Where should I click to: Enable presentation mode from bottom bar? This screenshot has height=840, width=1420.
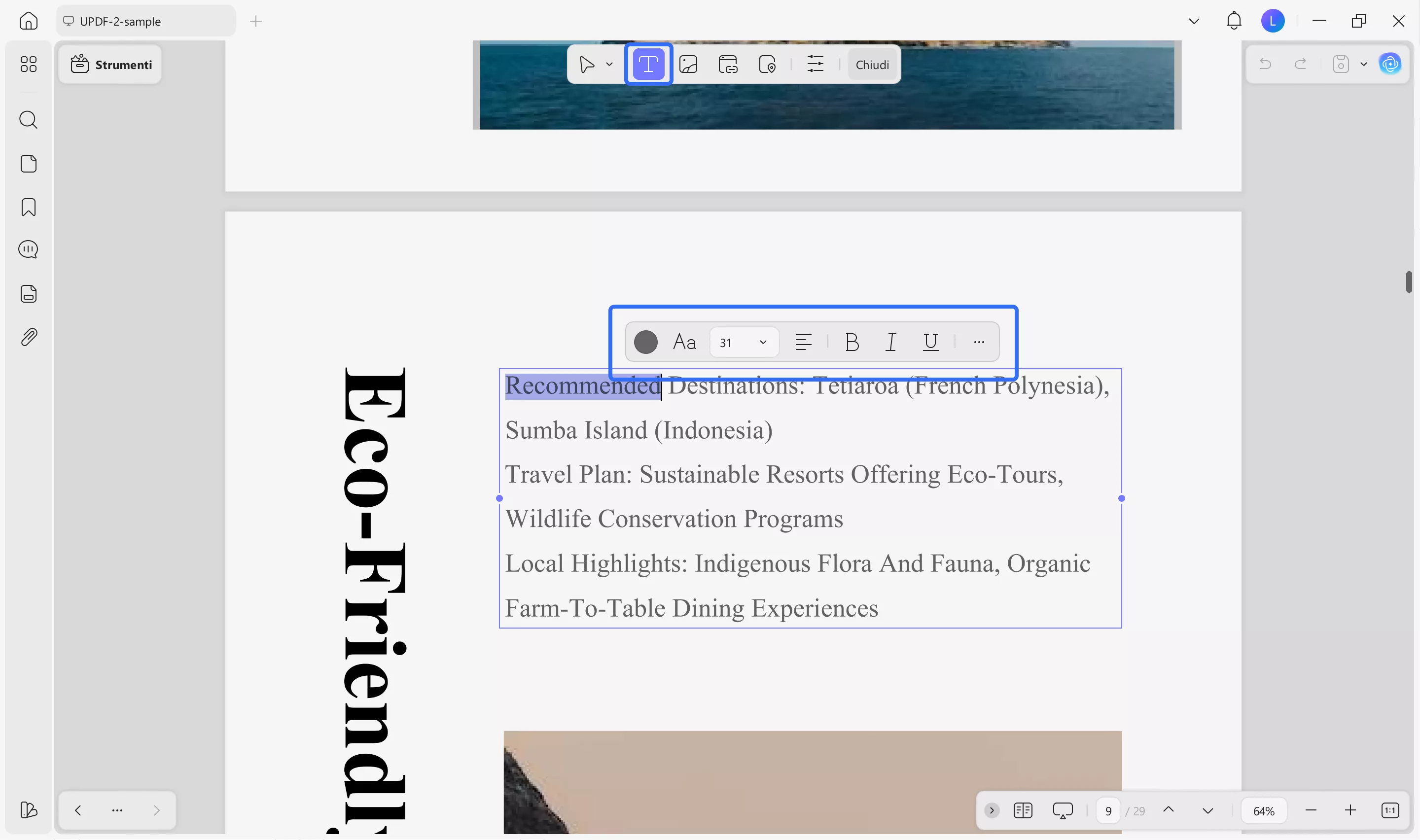click(x=1063, y=810)
